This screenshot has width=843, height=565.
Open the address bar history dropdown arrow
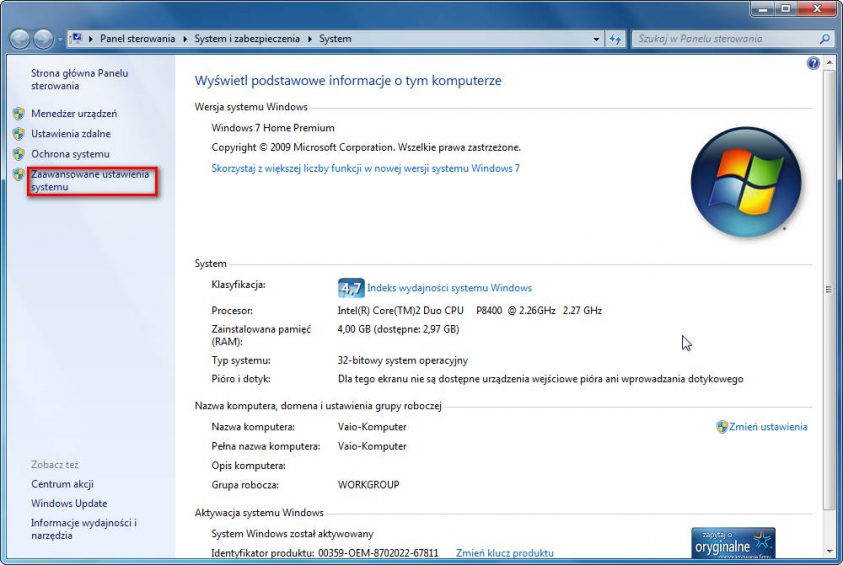[x=594, y=39]
